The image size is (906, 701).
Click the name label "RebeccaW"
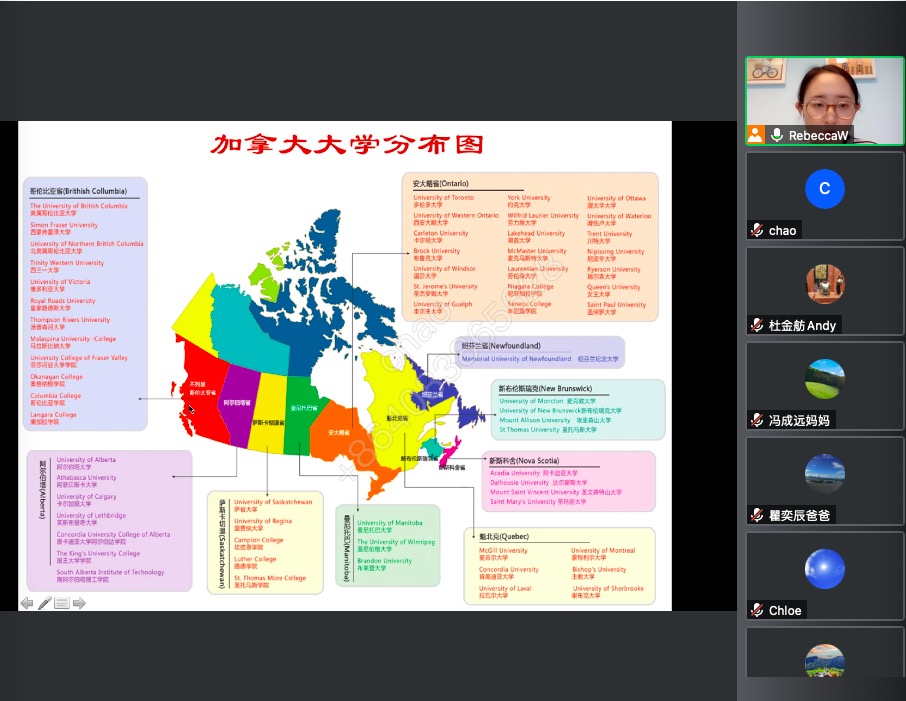[x=818, y=136]
